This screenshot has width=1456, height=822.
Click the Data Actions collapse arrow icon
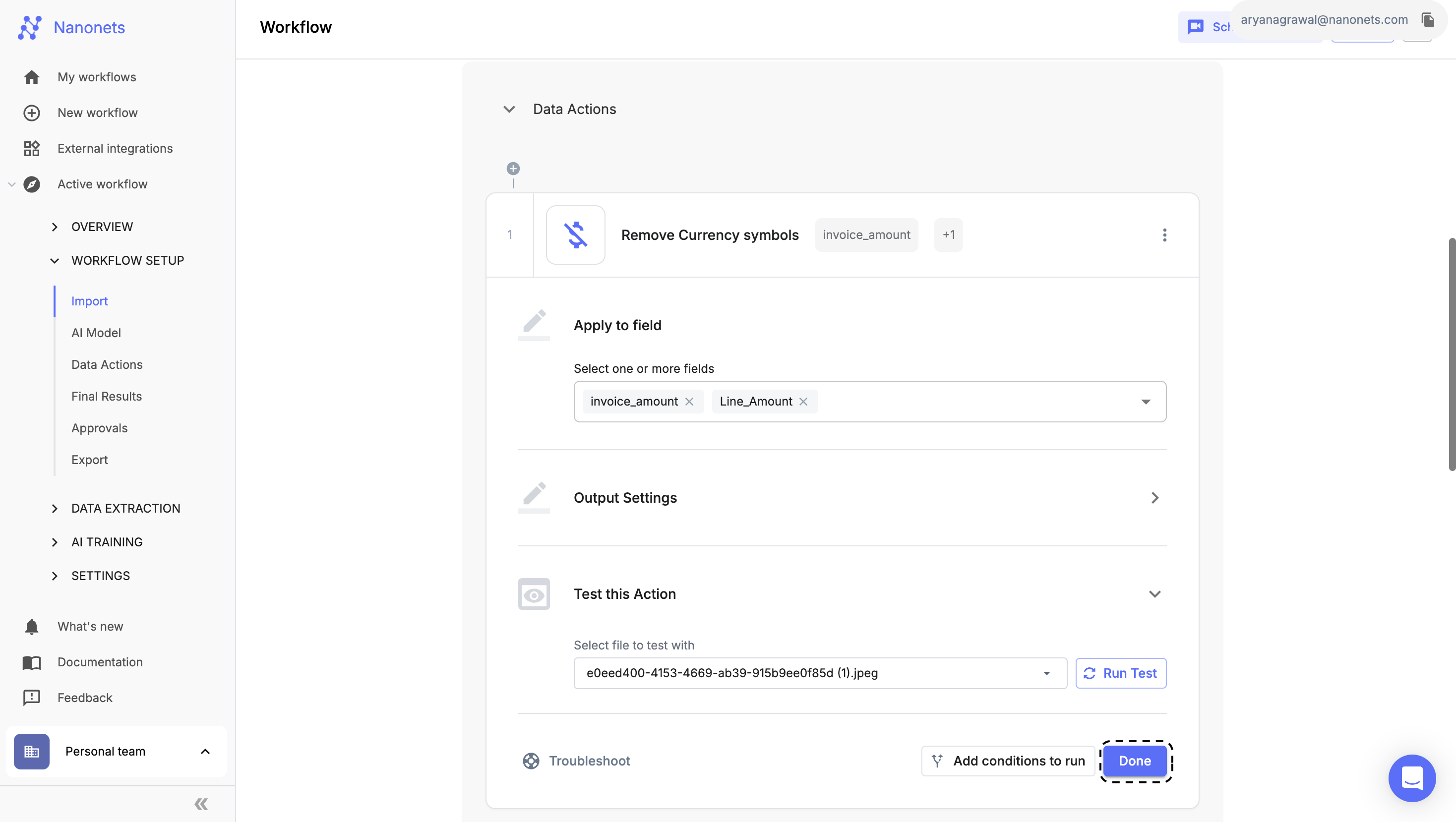[x=508, y=108]
